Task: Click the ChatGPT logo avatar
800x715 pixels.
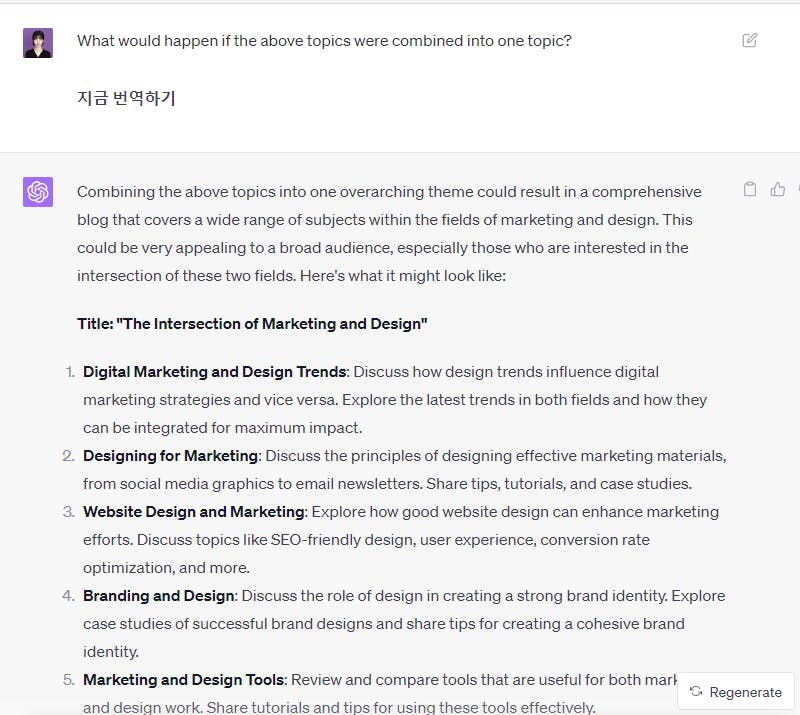Action: tap(38, 192)
